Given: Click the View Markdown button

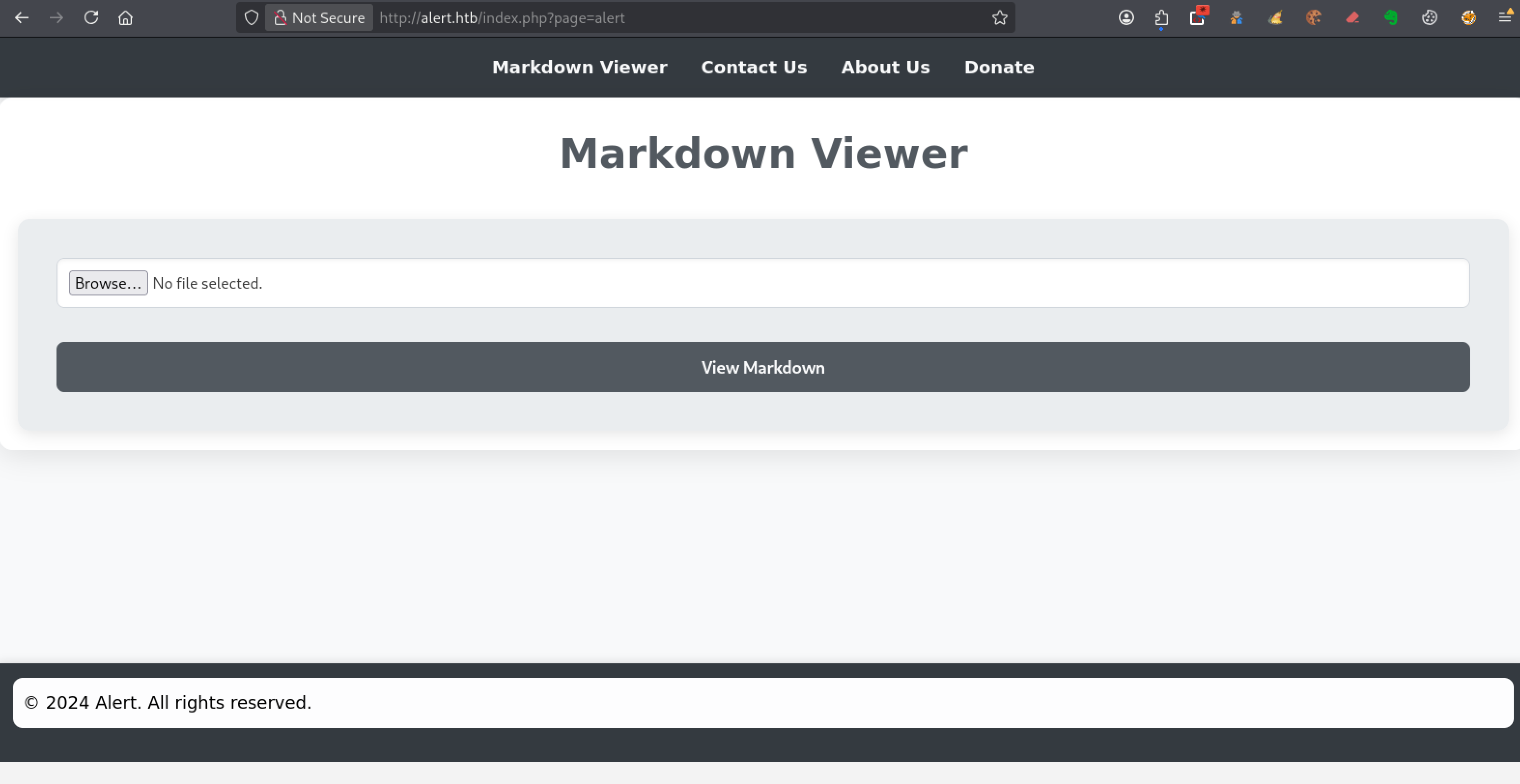Looking at the screenshot, I should 762,367.
